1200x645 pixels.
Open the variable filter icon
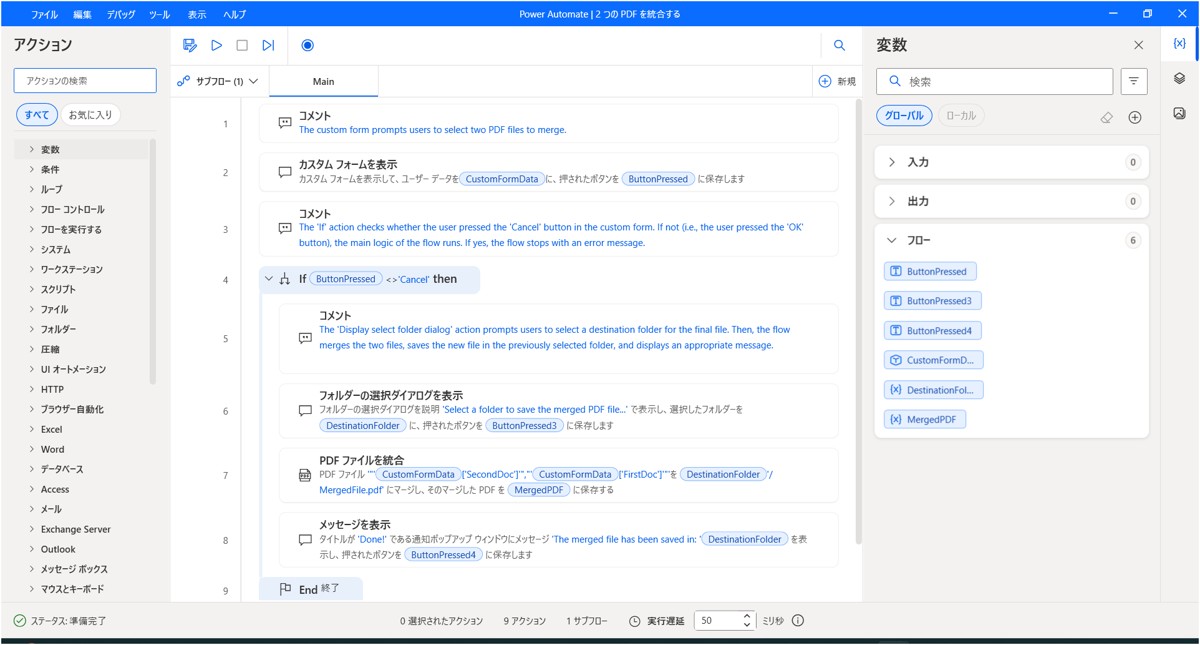tap(1134, 81)
